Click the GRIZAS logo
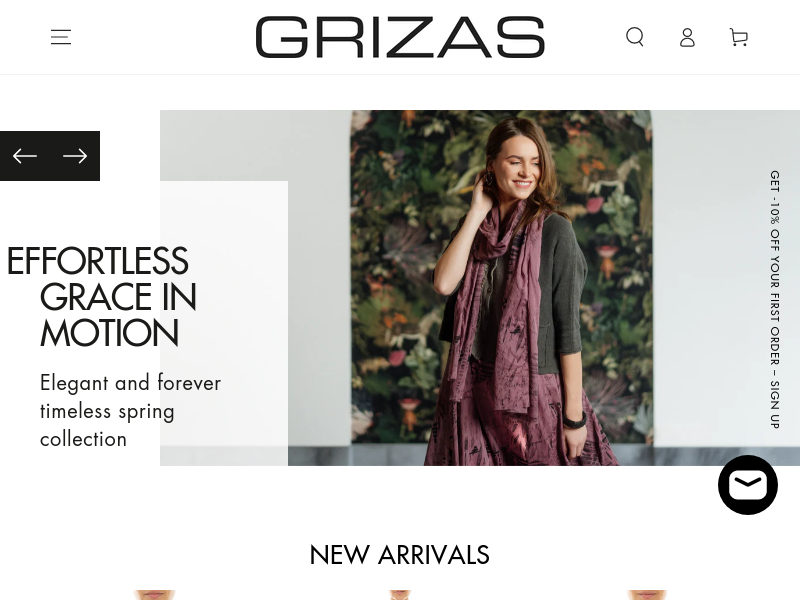Screen dimensions: 800x600 (400, 37)
